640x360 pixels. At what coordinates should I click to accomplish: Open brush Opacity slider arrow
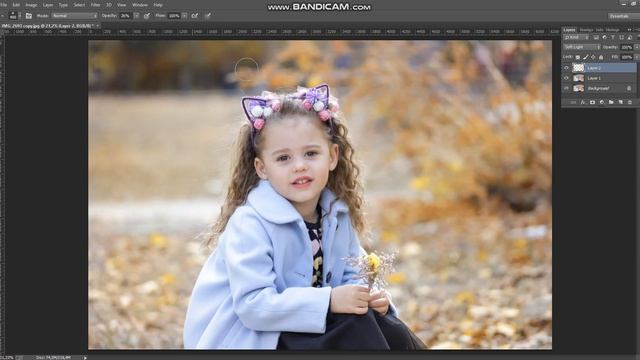tap(136, 16)
